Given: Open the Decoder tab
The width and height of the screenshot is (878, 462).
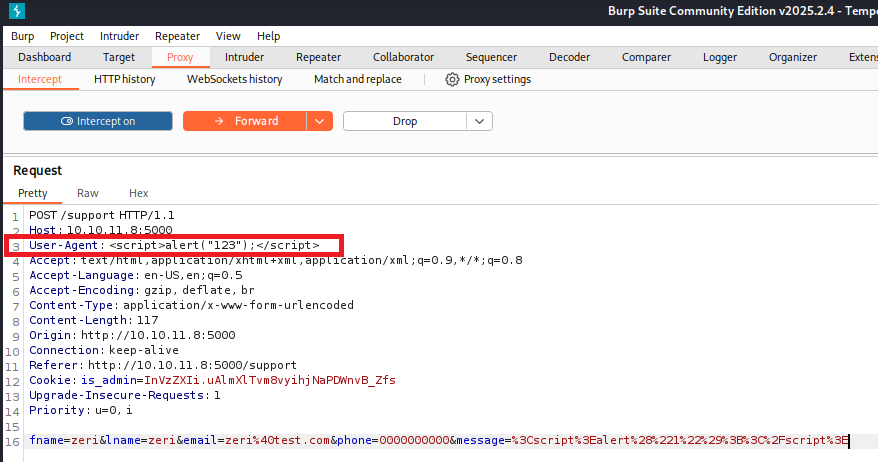Looking at the screenshot, I should tap(569, 57).
